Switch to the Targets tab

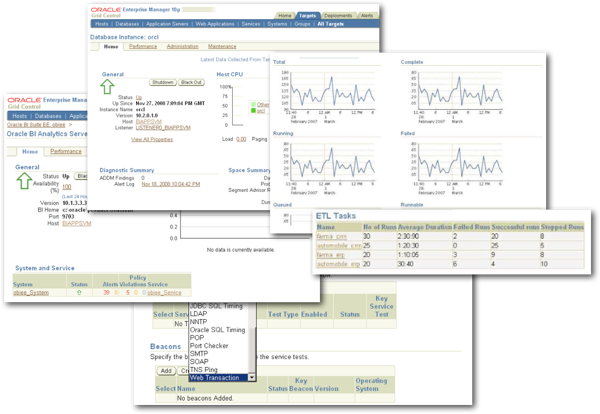(307, 16)
